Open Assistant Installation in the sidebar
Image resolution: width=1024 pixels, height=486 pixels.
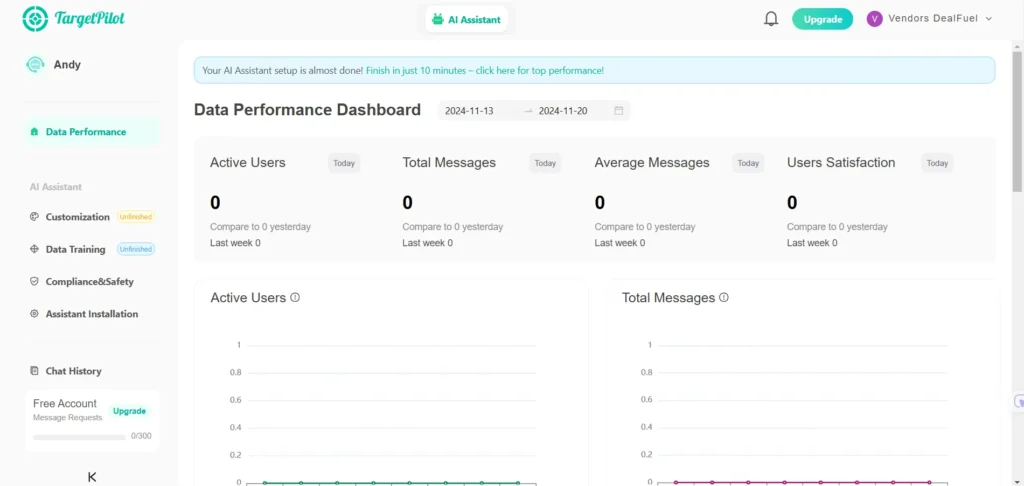pos(92,314)
